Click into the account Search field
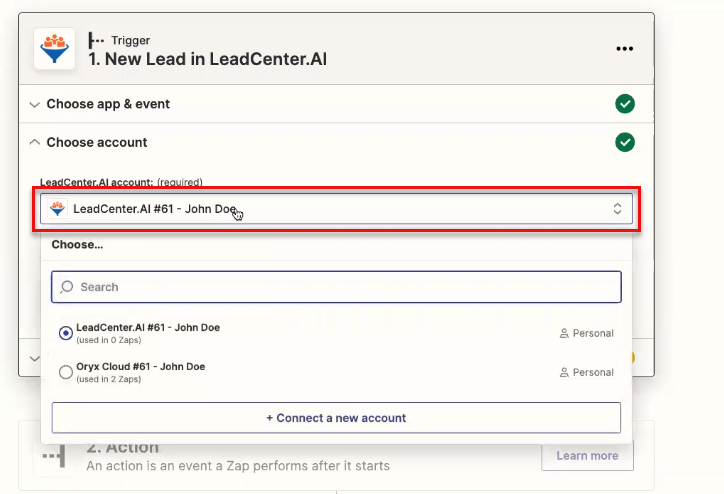This screenshot has width=724, height=494. point(336,287)
